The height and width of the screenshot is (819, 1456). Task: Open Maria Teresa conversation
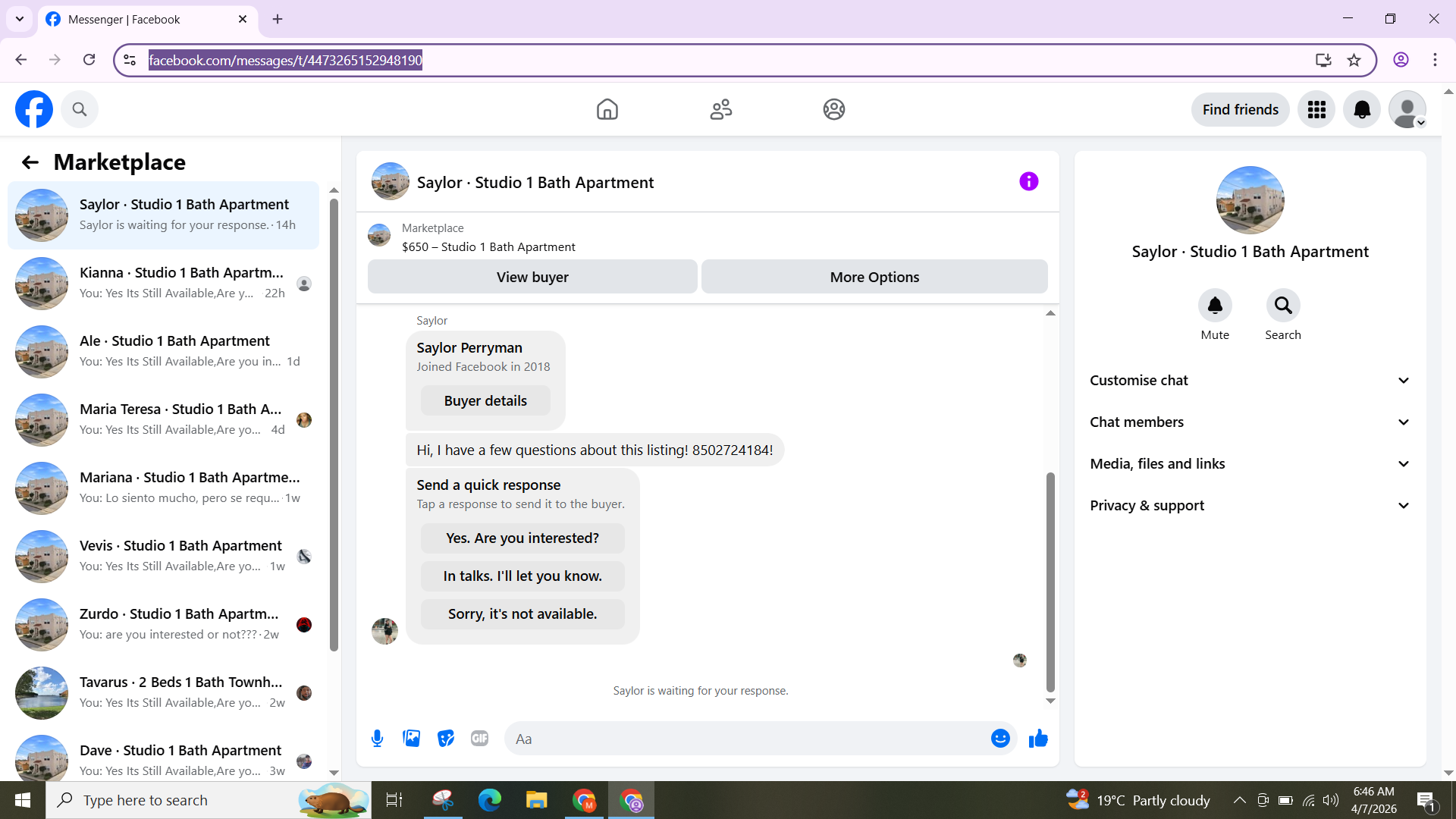163,419
